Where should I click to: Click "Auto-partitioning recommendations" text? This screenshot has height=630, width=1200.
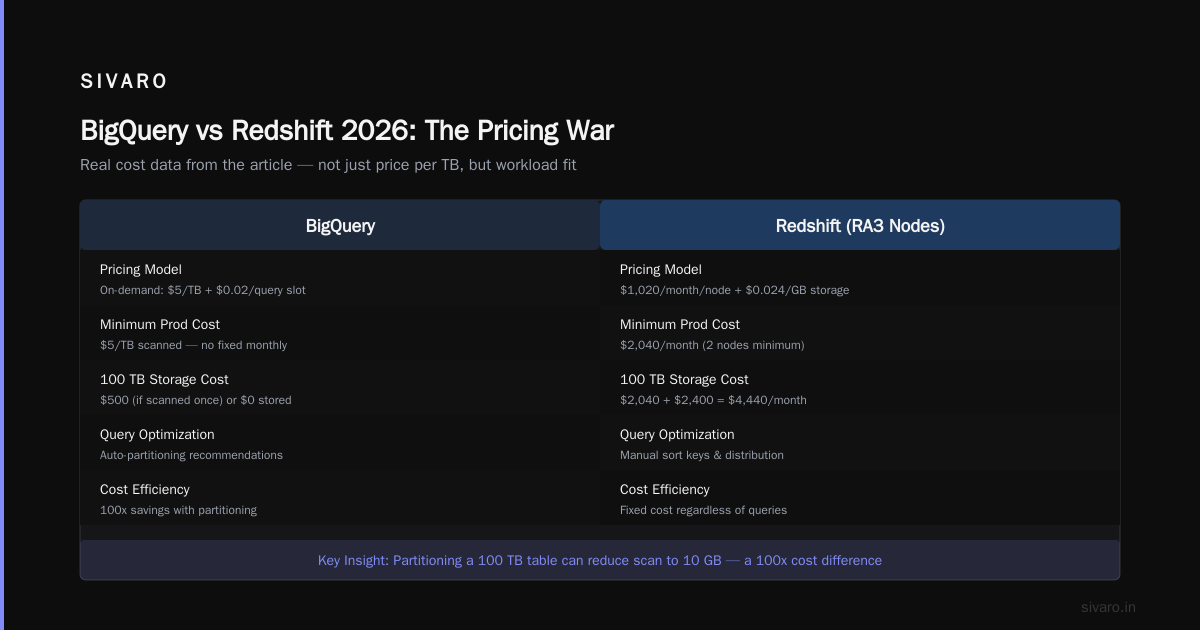tap(191, 455)
